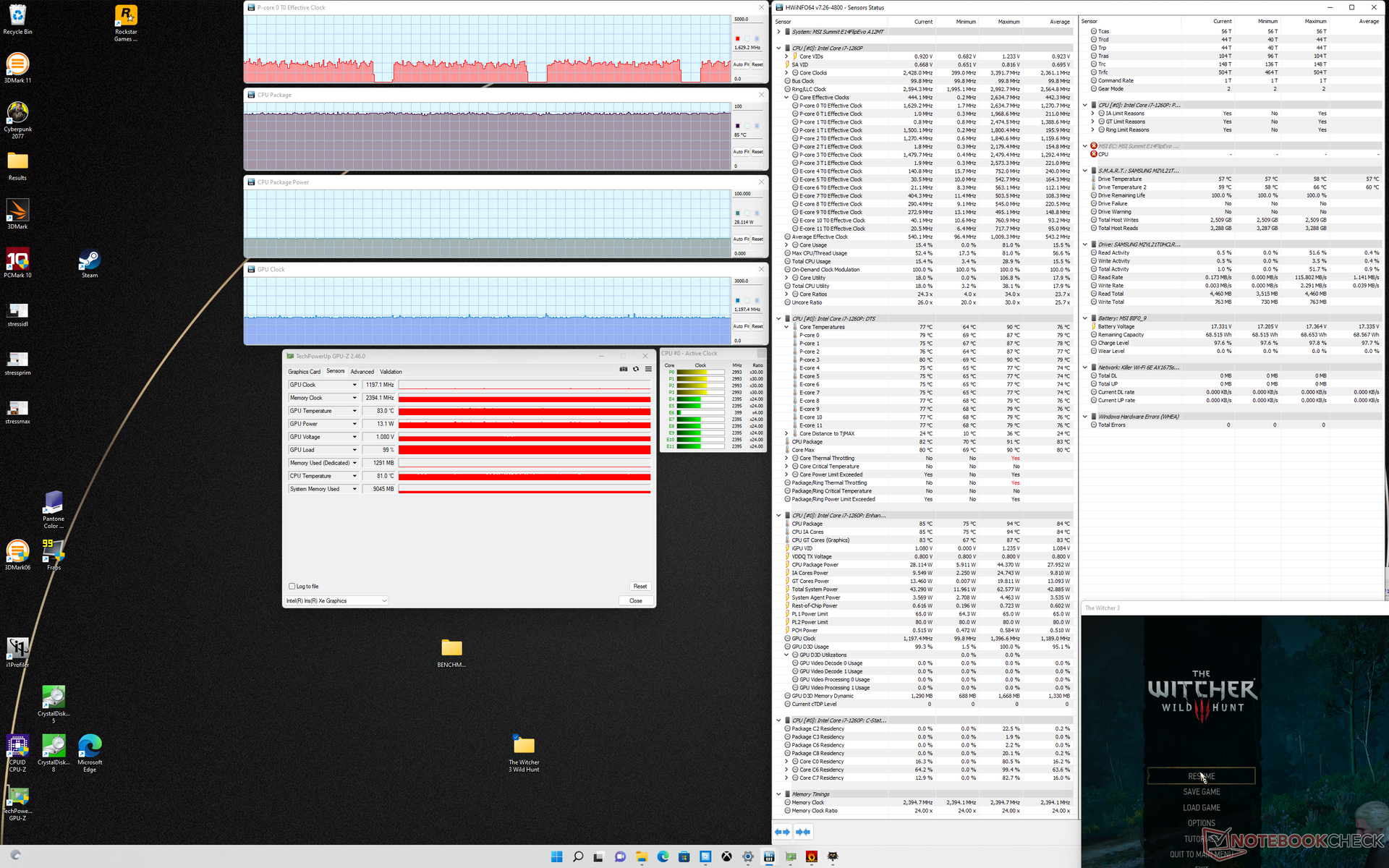Expand the Core Clocks tree node

[786, 73]
